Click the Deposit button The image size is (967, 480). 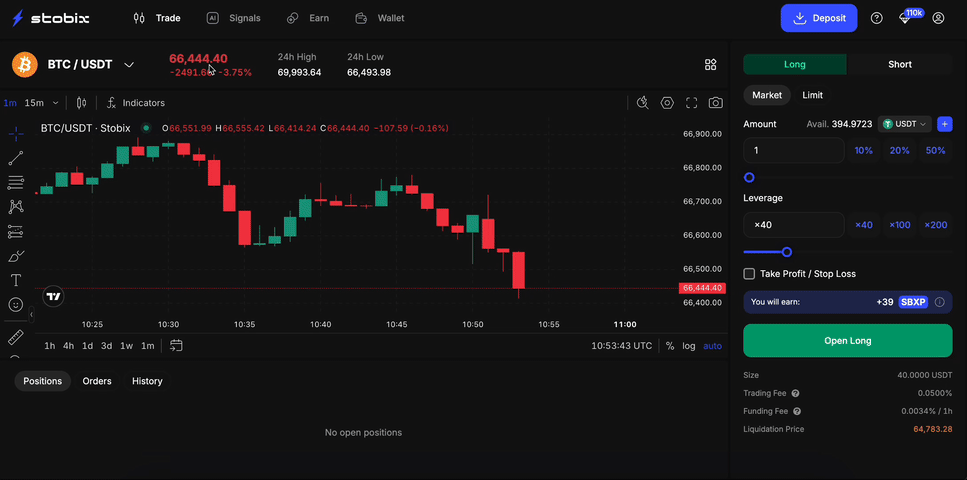pyautogui.click(x=819, y=18)
